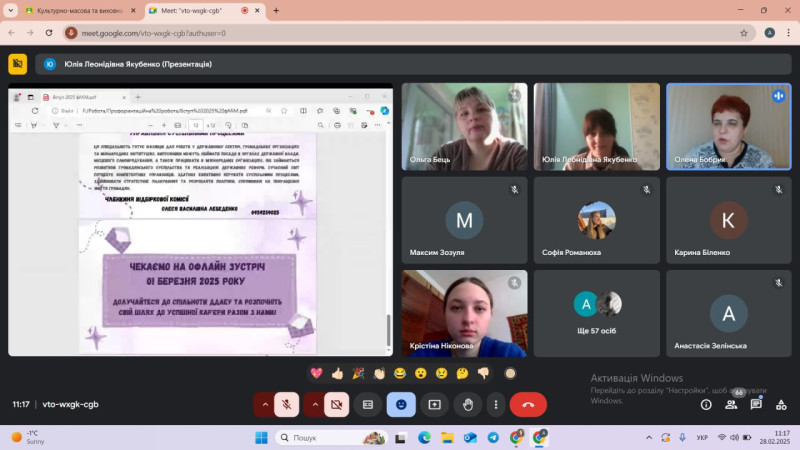
Task: Expand audio settings arrow beside microphone
Action: (264, 404)
